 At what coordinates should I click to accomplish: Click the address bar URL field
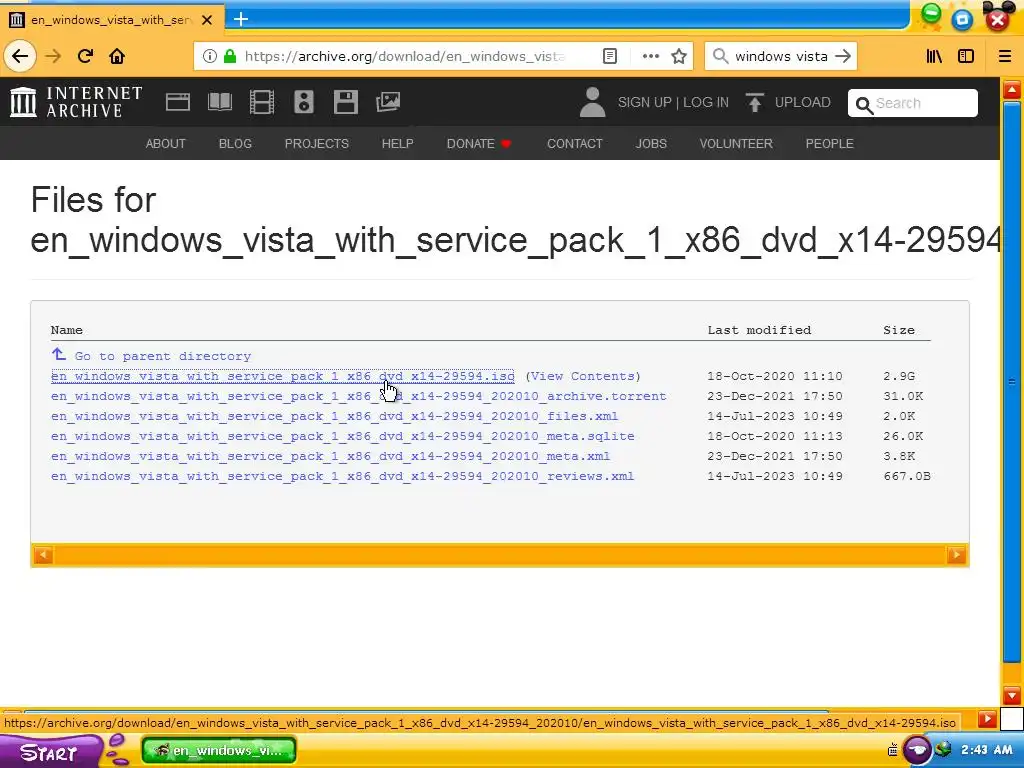[x=405, y=56]
